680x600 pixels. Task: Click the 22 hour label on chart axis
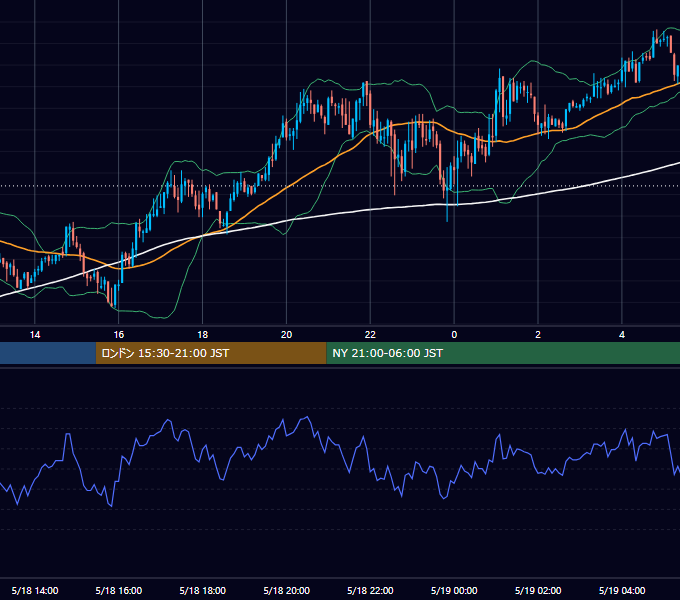click(370, 335)
